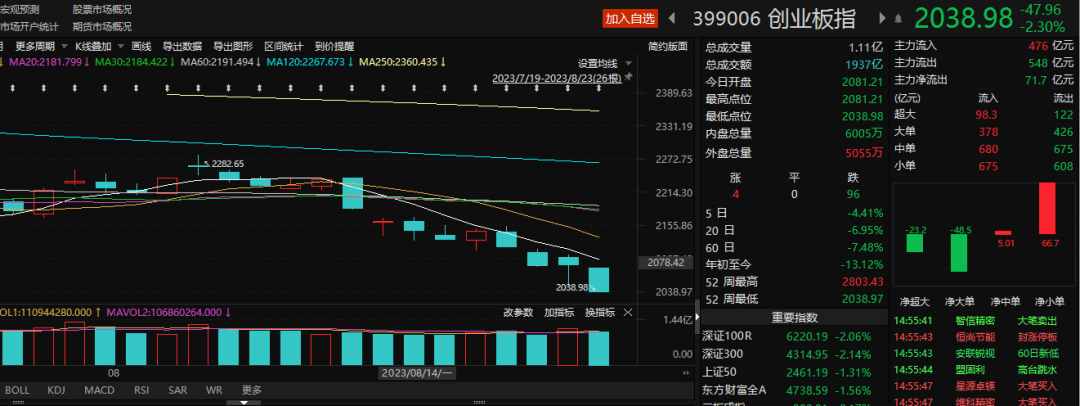Open the K线叠加 overlay dropdown

(x=99, y=46)
